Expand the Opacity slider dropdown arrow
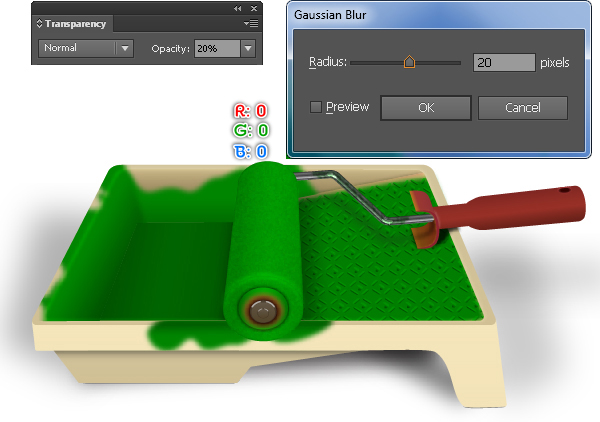Image resolution: width=600 pixels, height=422 pixels. pyautogui.click(x=248, y=49)
